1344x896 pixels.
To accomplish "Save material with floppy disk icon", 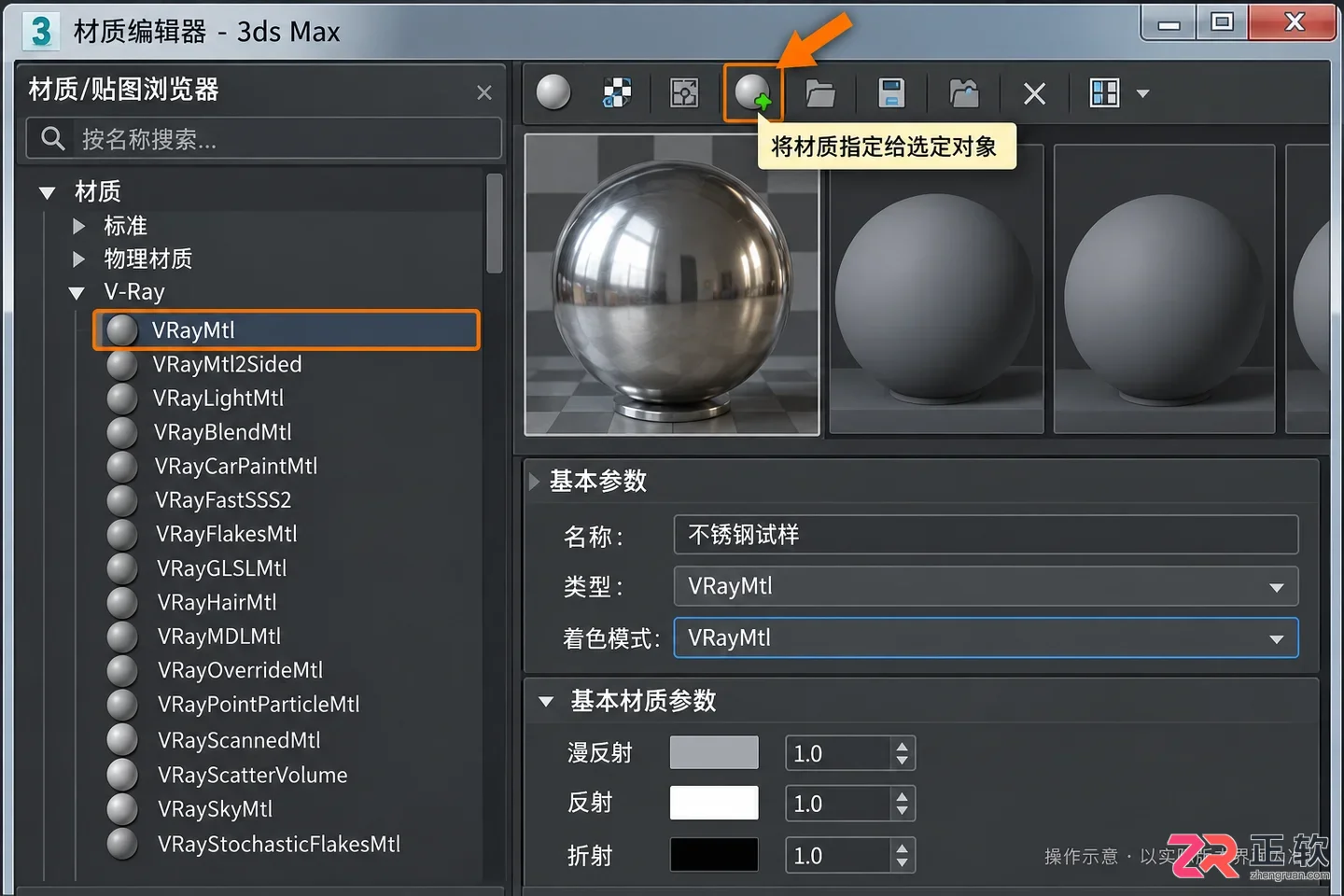I will pyautogui.click(x=891, y=92).
